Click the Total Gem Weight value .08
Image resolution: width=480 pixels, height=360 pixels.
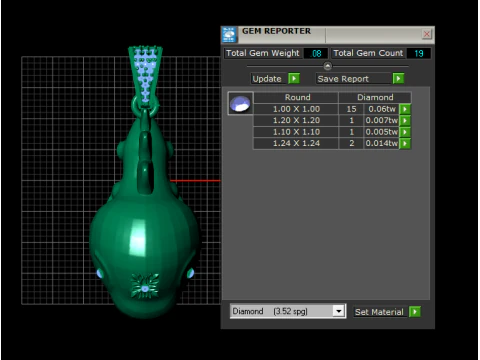[x=316, y=53]
